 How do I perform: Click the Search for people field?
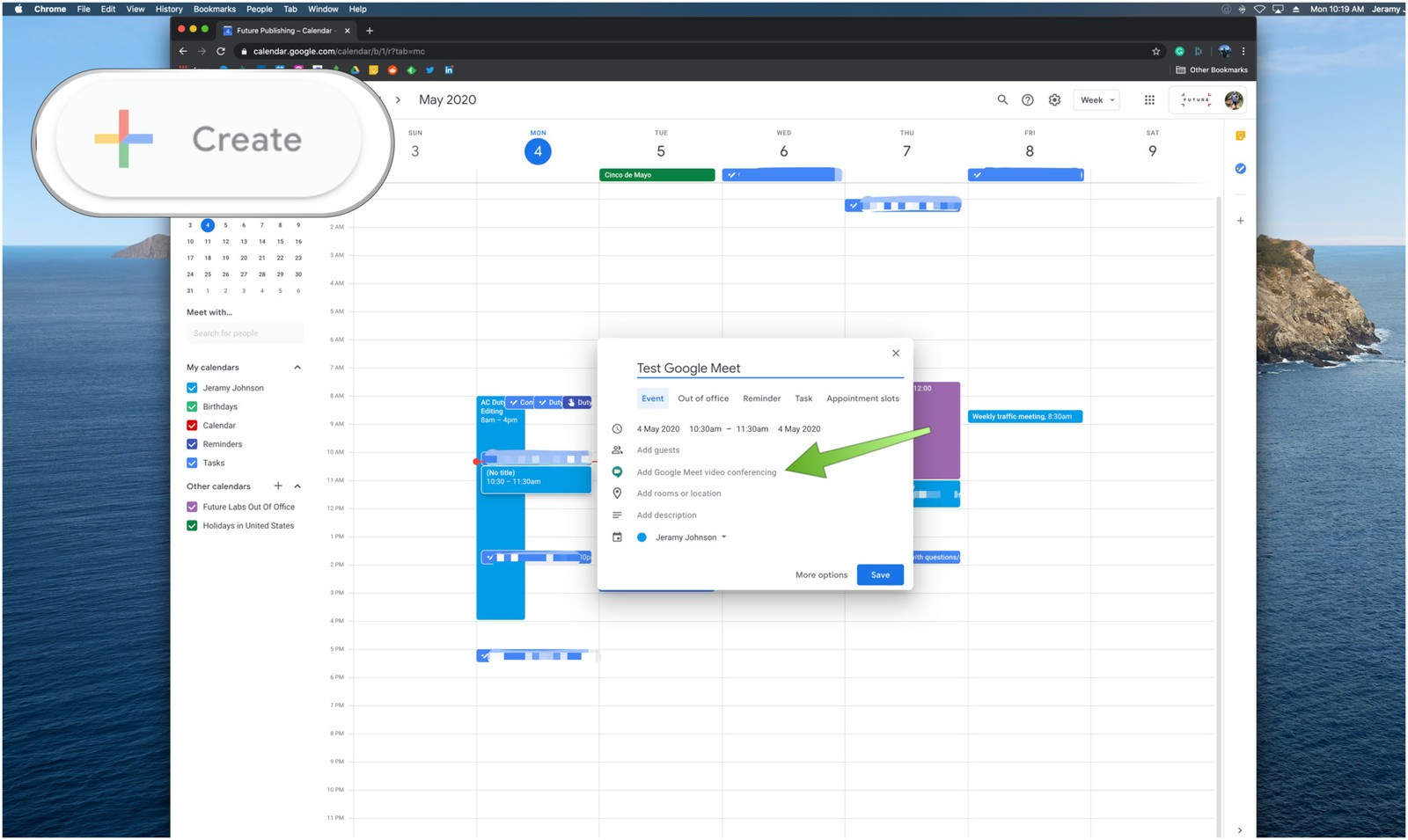(x=245, y=333)
